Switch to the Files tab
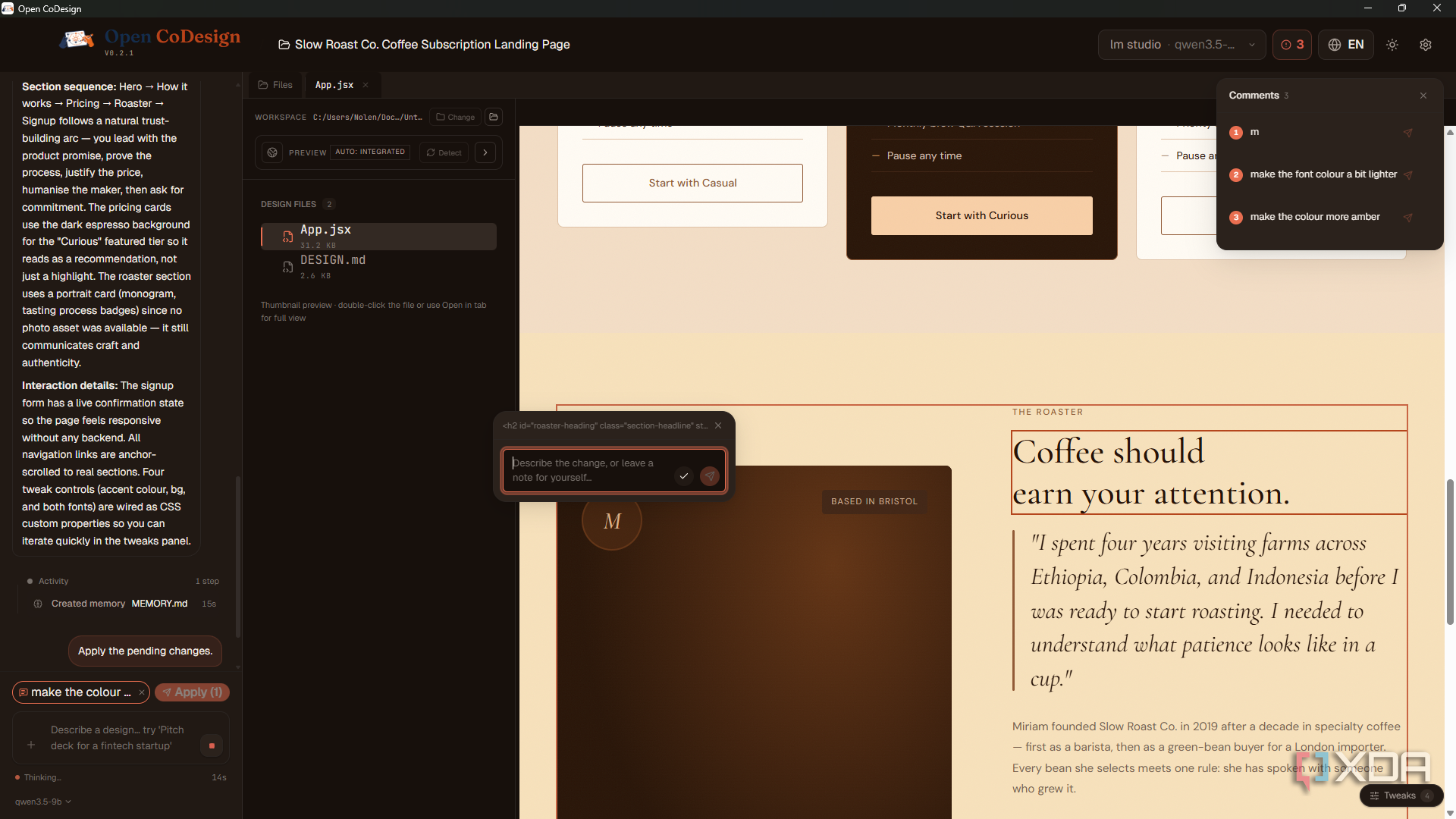Screen dimensions: 1456x819 tap(275, 85)
